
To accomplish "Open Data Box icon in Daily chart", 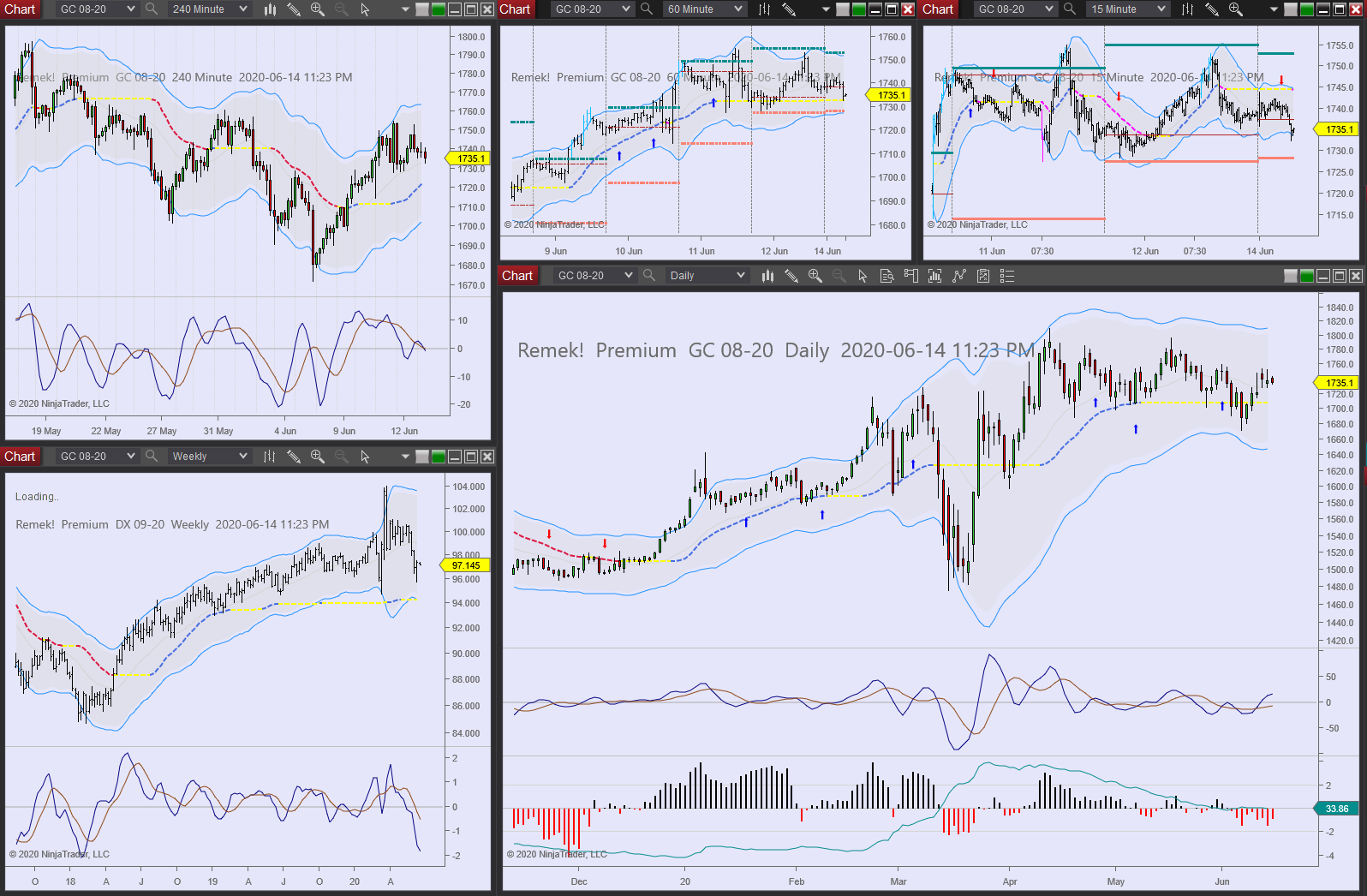I will (x=887, y=276).
